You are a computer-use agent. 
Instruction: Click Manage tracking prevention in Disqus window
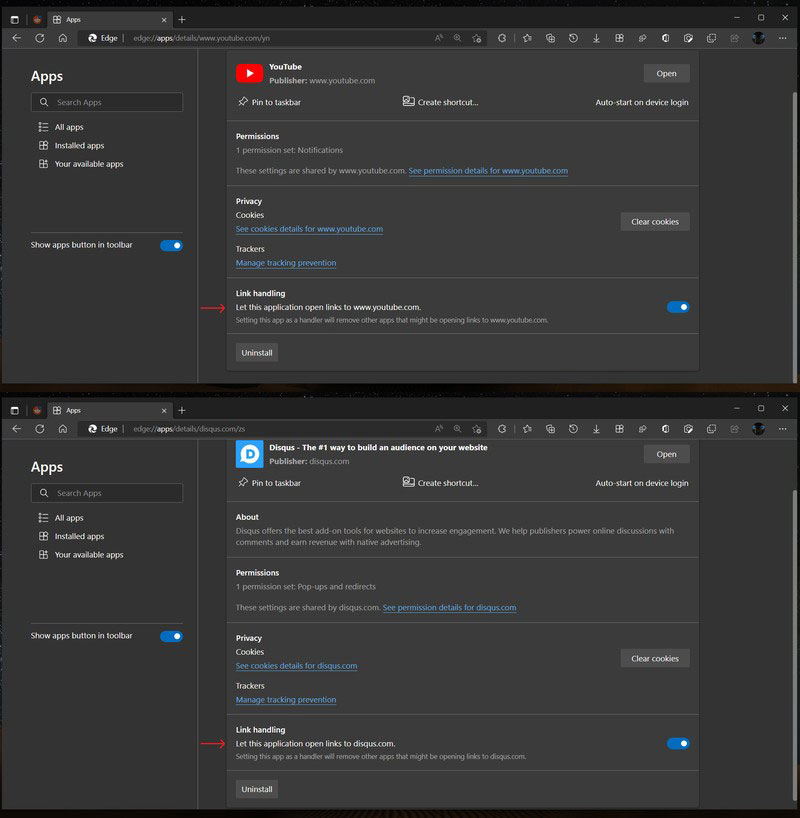click(285, 700)
